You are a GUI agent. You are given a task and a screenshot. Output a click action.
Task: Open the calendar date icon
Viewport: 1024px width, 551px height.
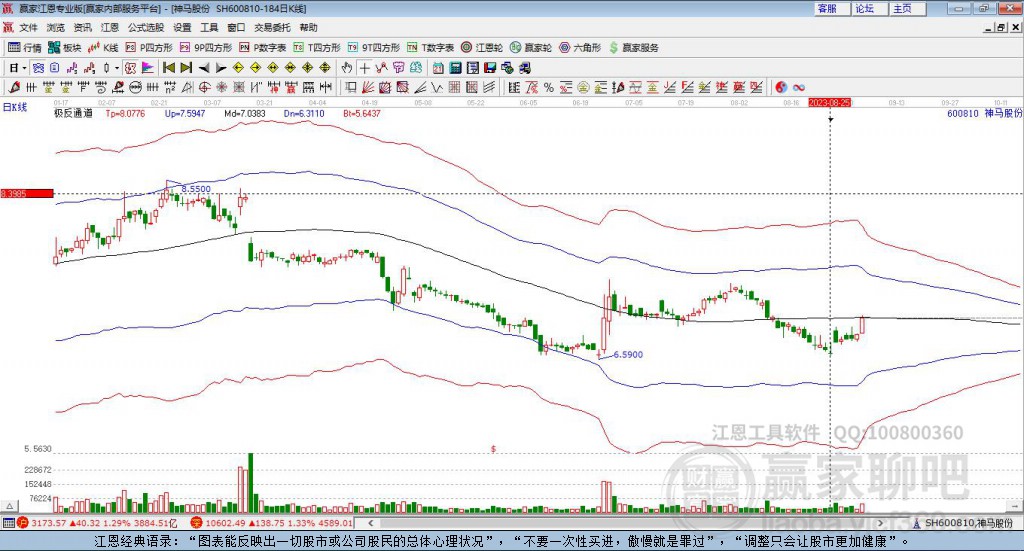tap(438, 68)
